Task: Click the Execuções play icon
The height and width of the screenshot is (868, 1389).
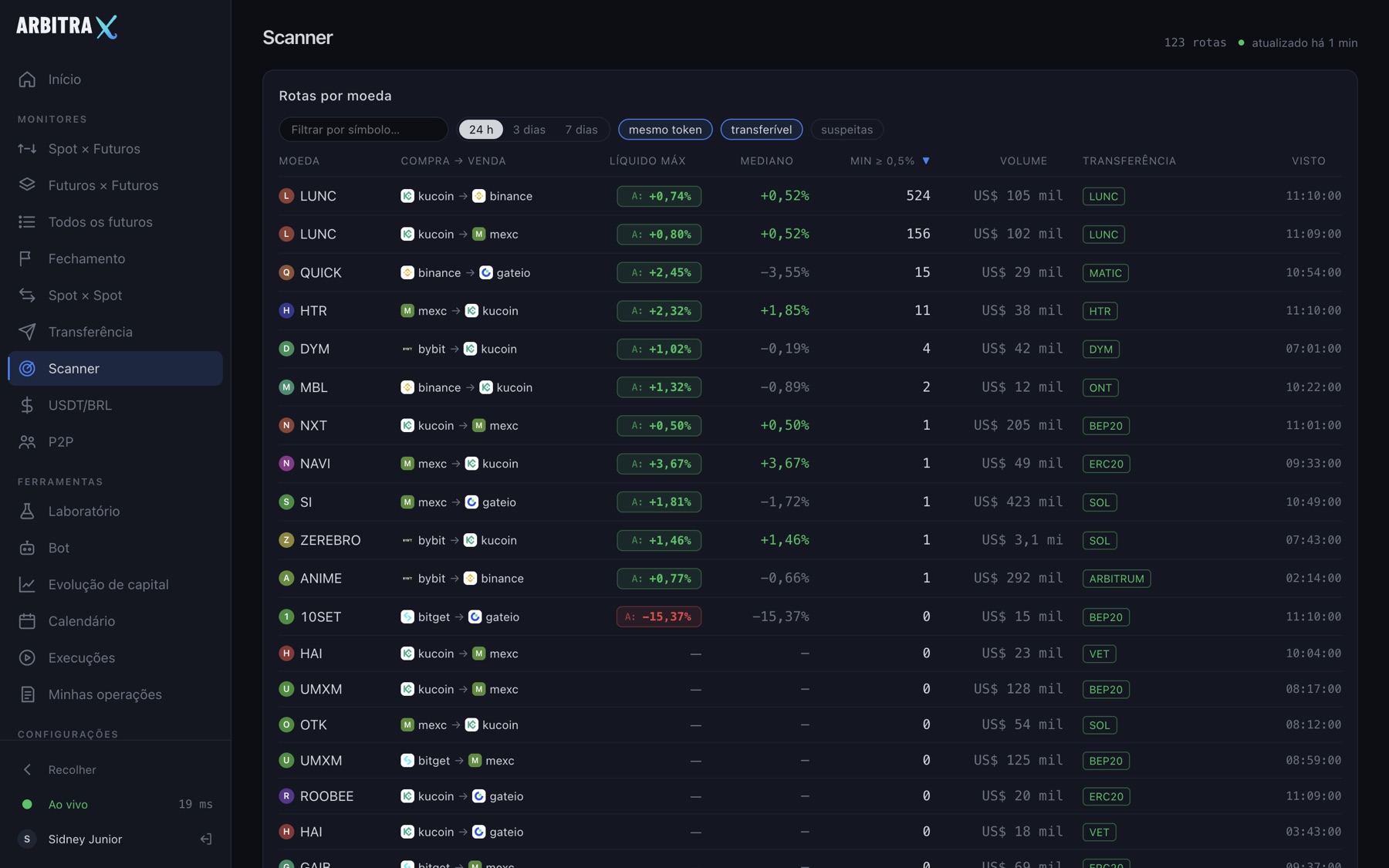Action: pyautogui.click(x=27, y=658)
